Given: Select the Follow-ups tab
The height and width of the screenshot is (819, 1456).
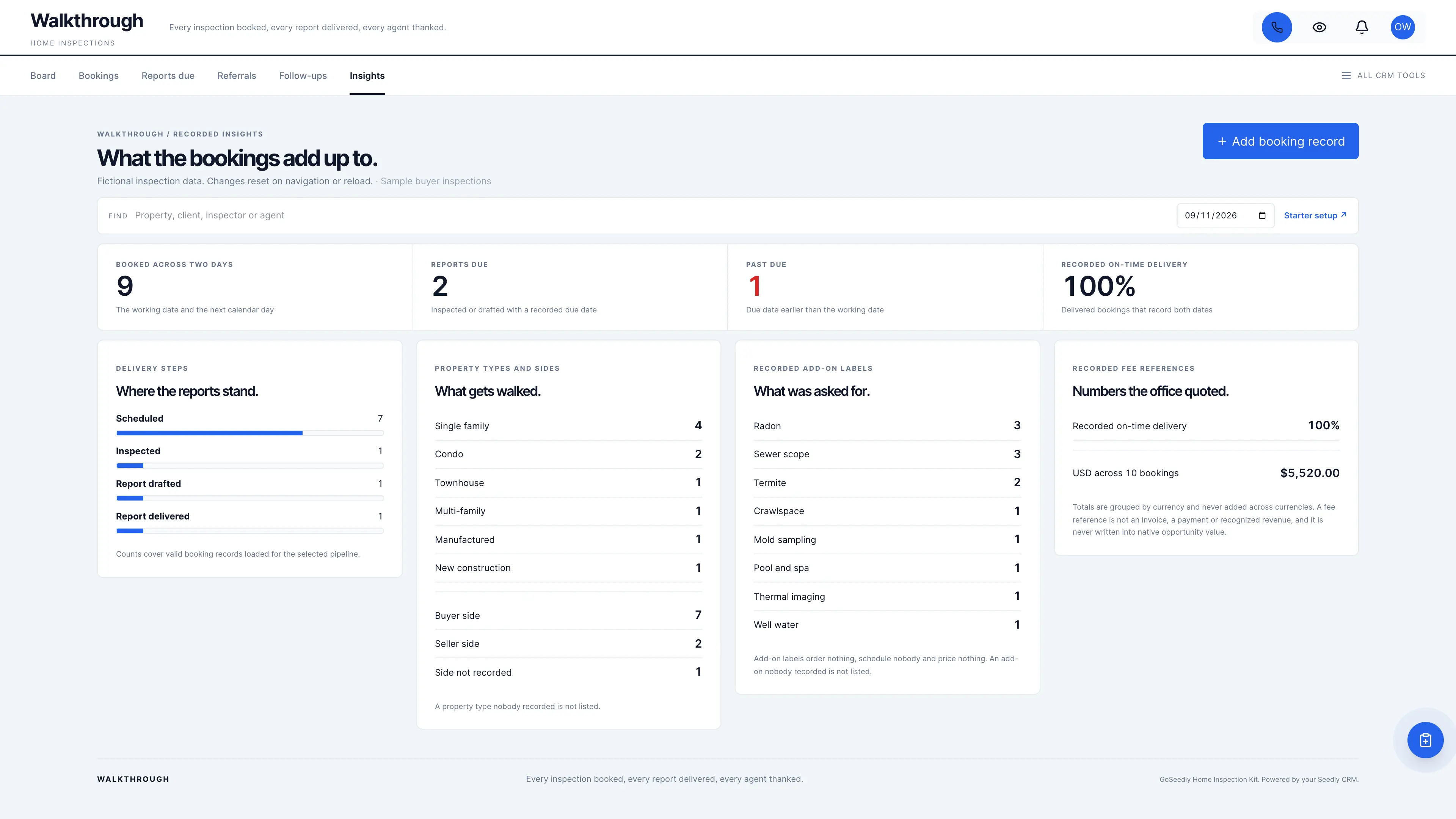Looking at the screenshot, I should [x=303, y=76].
